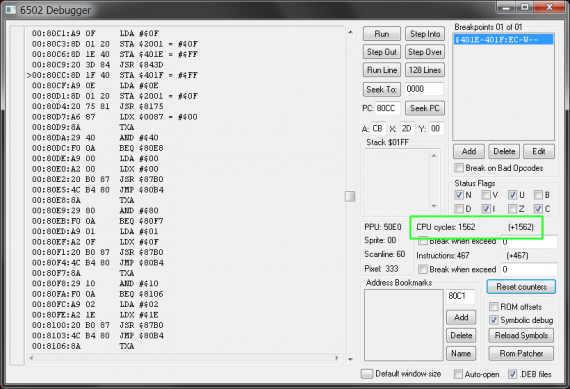Select line 00:80C1 LDA #$0F
The image size is (570, 389).
(x=95, y=33)
